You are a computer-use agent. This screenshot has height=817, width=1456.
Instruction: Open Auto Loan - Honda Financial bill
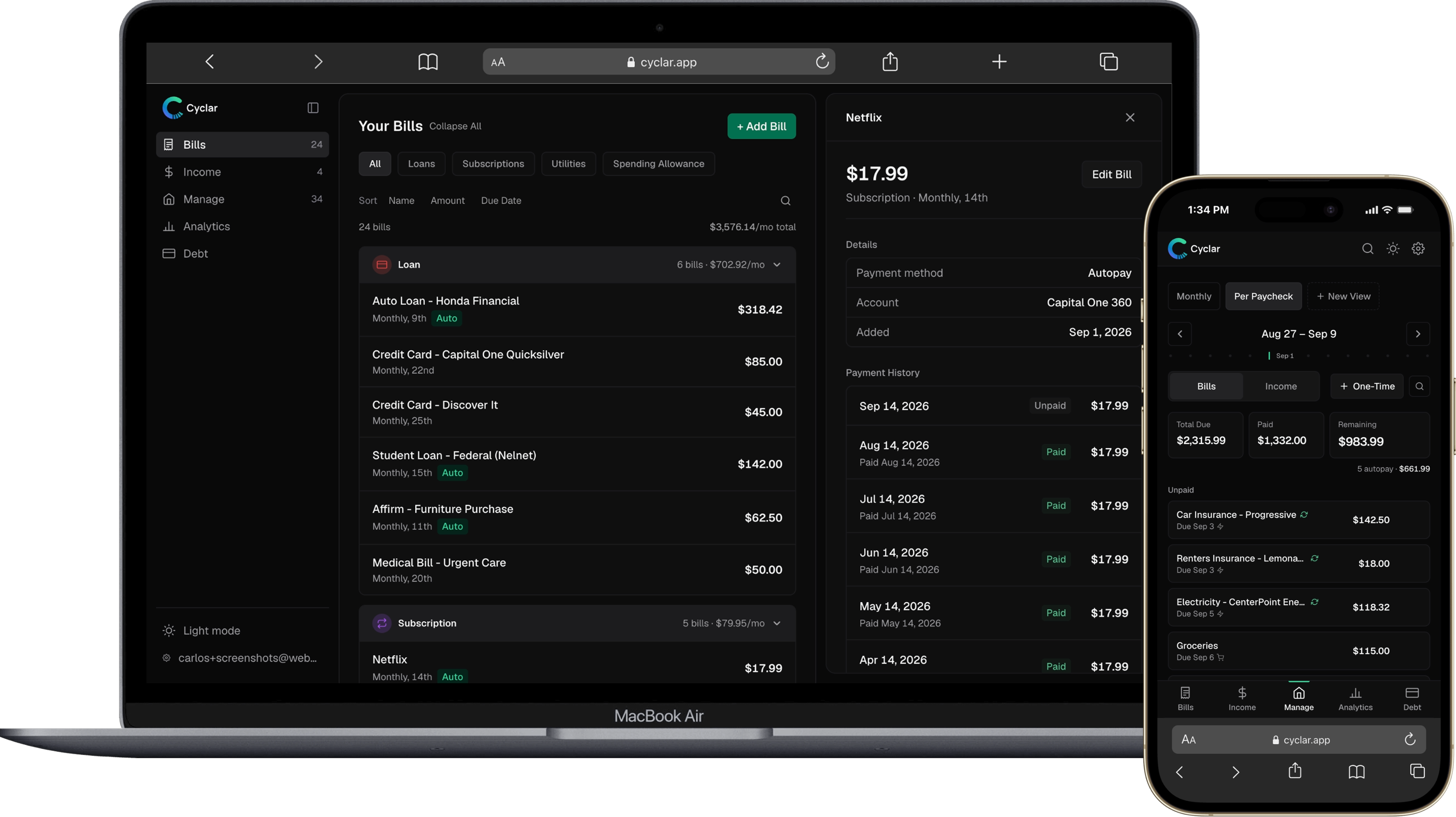click(x=577, y=310)
